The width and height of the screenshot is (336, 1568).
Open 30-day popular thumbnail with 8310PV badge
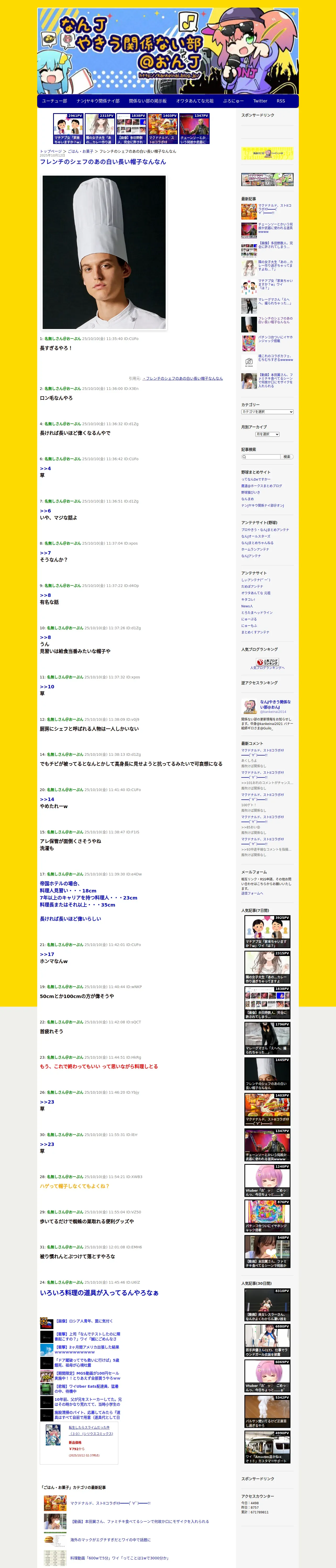coord(267,1305)
